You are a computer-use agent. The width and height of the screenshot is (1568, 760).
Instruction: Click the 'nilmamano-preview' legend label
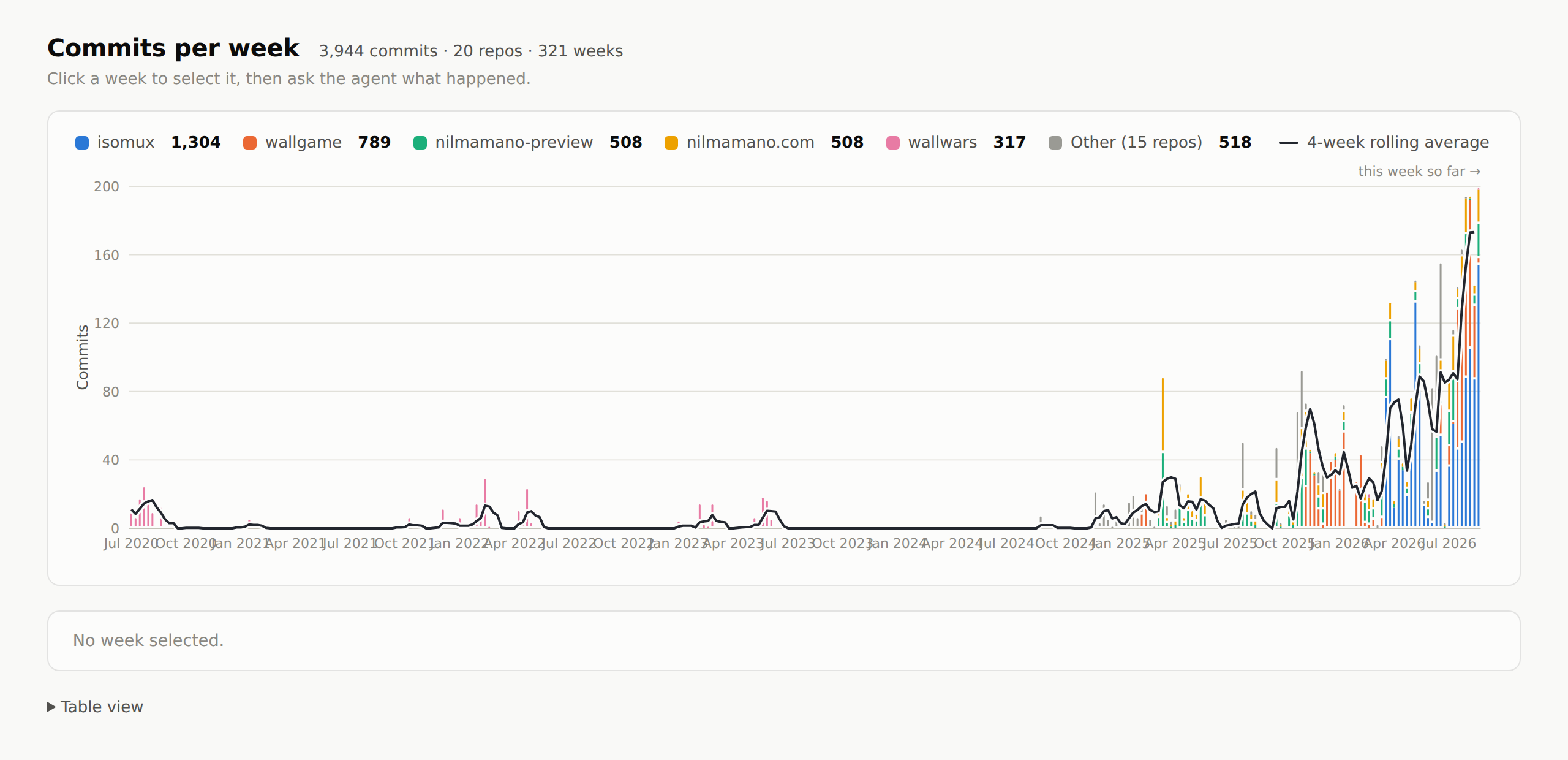514,142
